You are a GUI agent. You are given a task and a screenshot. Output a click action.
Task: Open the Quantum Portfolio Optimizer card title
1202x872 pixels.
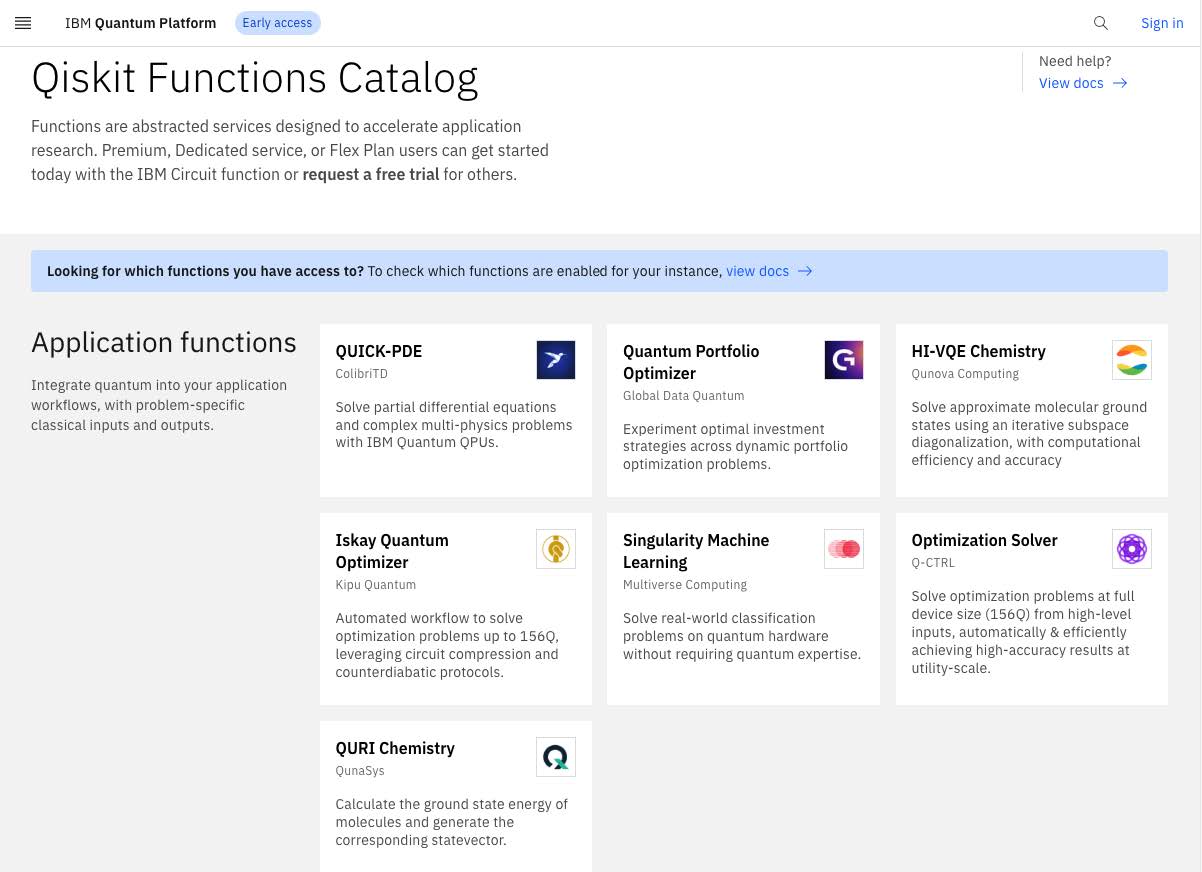[x=690, y=362]
